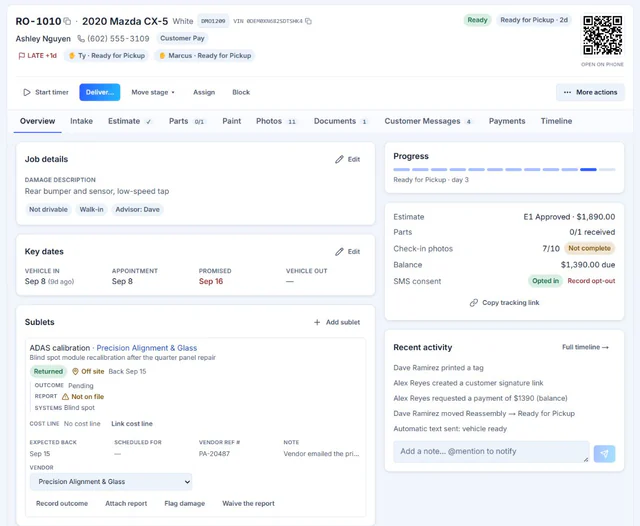This screenshot has width=640, height=526.
Task: Open the QR code for phone
Action: 602,35
